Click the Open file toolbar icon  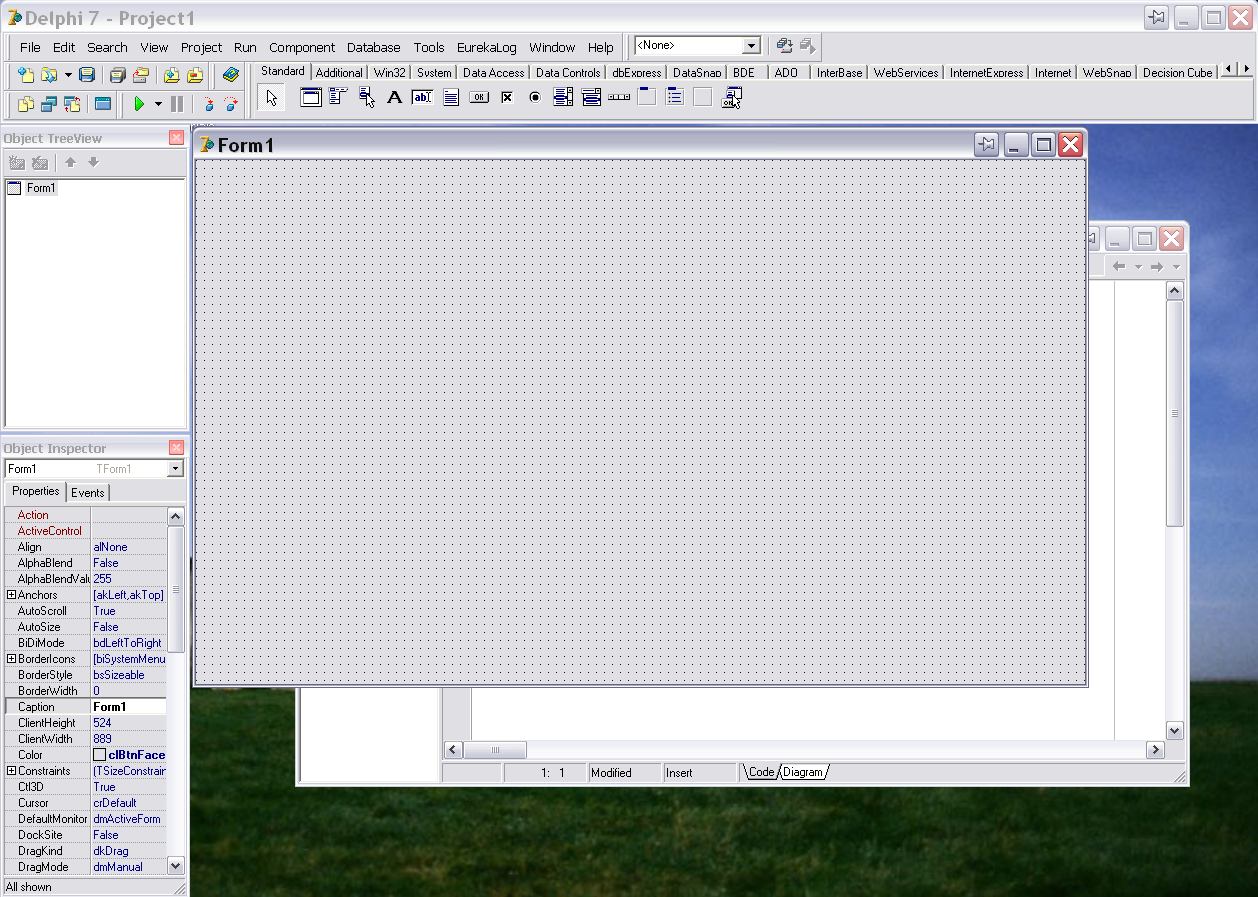(x=48, y=75)
